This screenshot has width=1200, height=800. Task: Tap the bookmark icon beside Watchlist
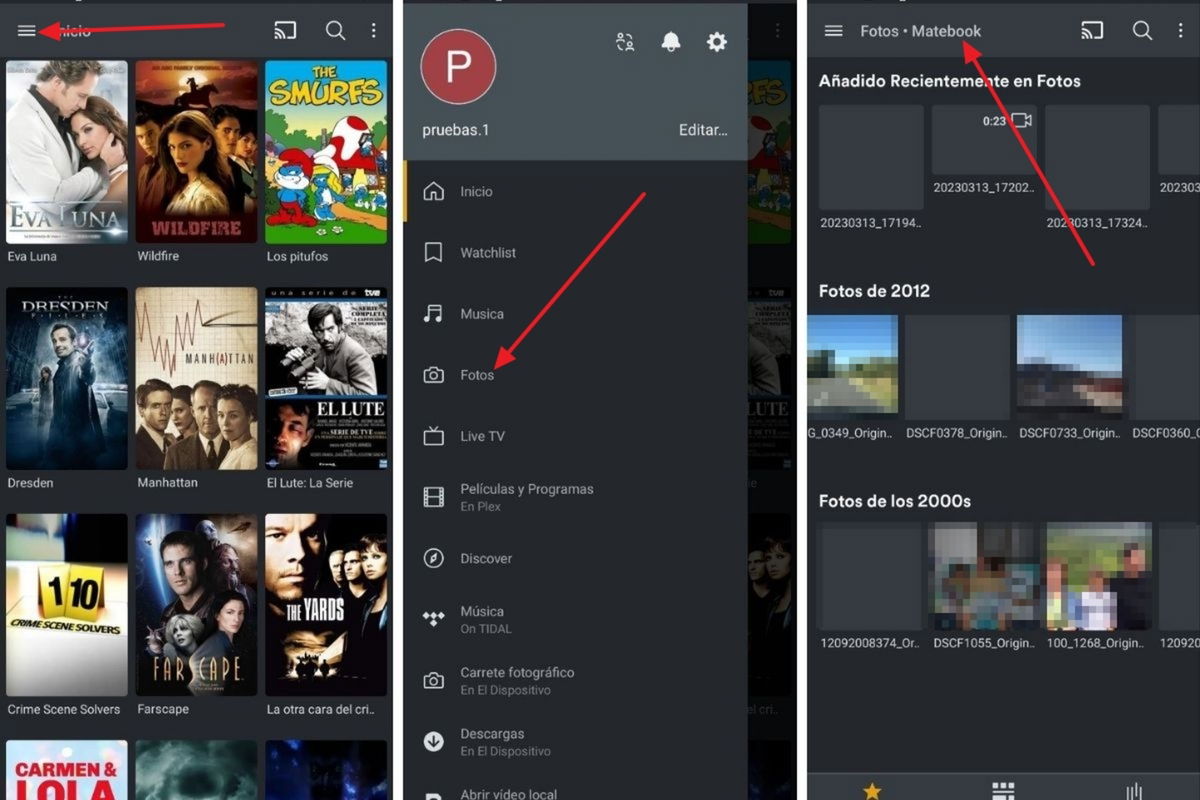pyautogui.click(x=433, y=253)
